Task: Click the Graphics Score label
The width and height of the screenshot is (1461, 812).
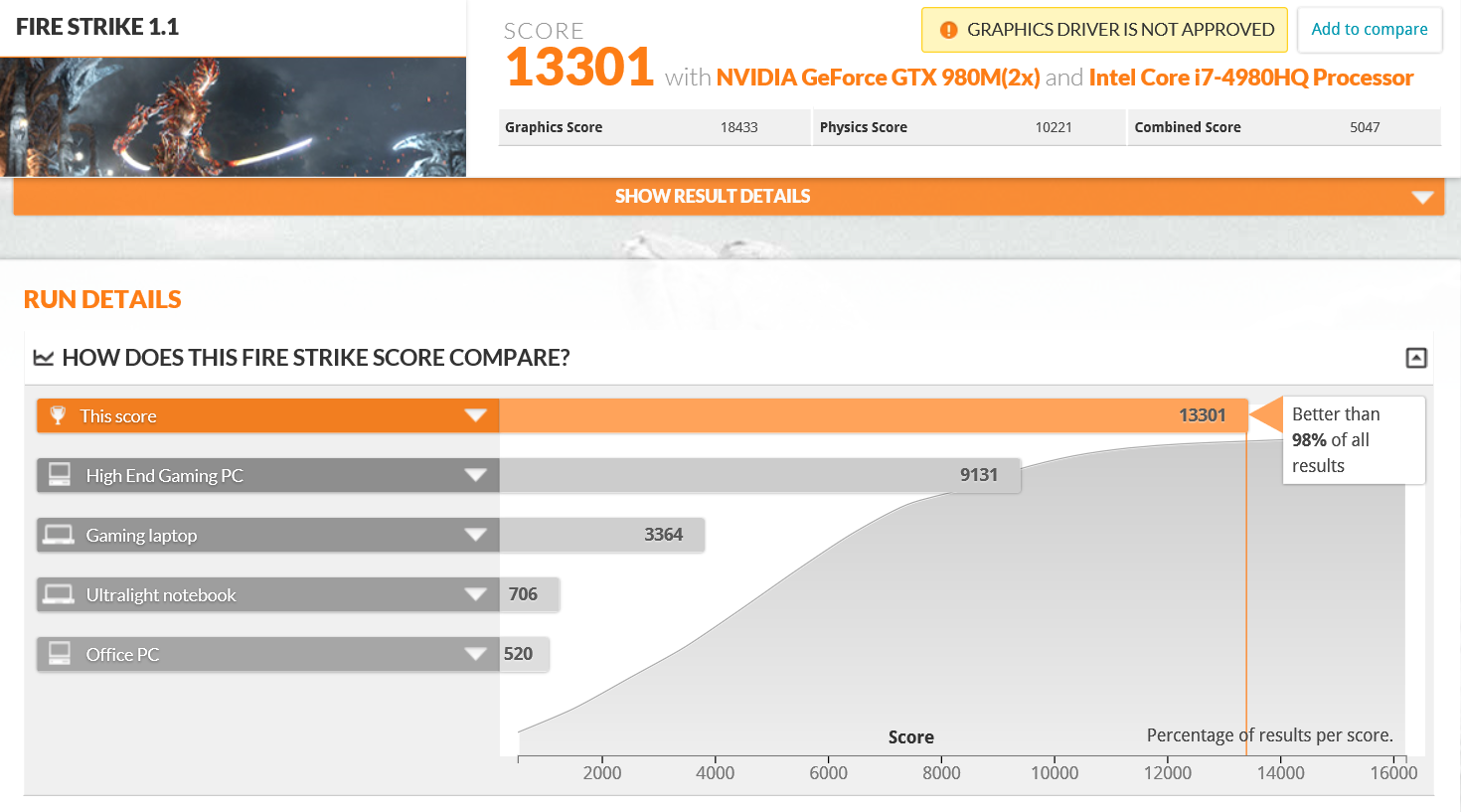Action: 554,127
